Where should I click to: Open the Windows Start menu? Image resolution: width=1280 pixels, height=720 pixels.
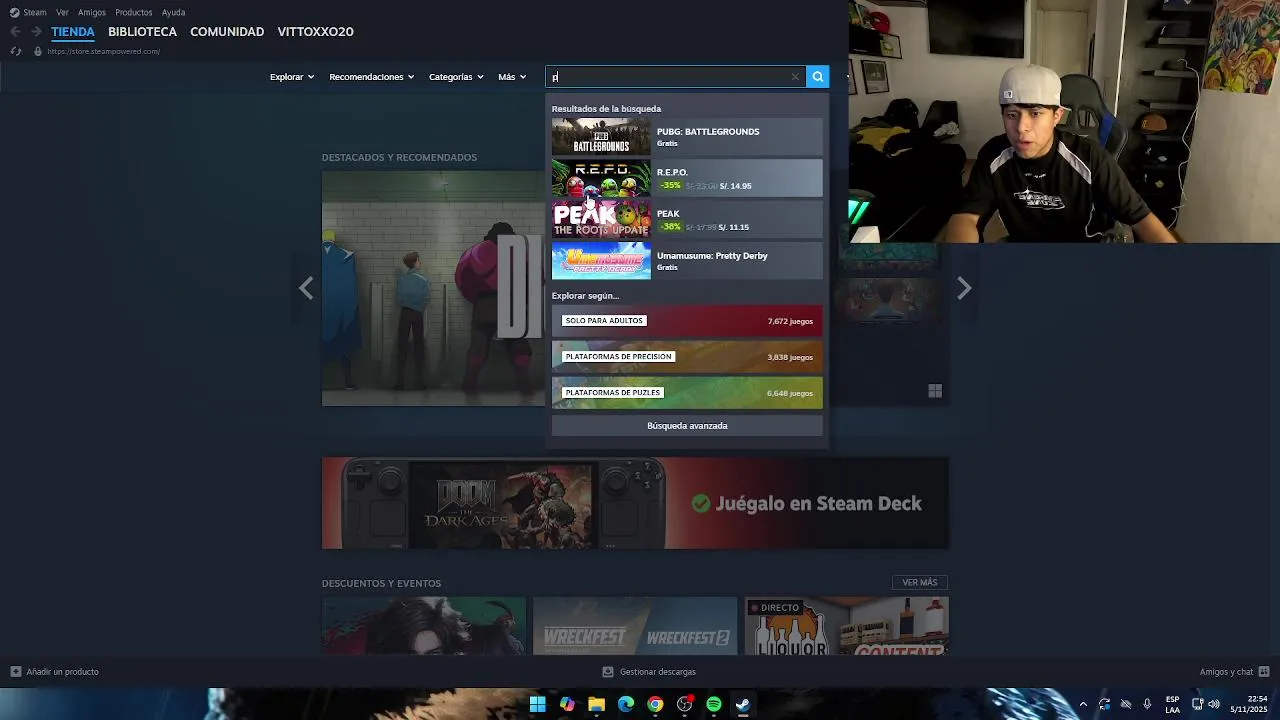537,704
